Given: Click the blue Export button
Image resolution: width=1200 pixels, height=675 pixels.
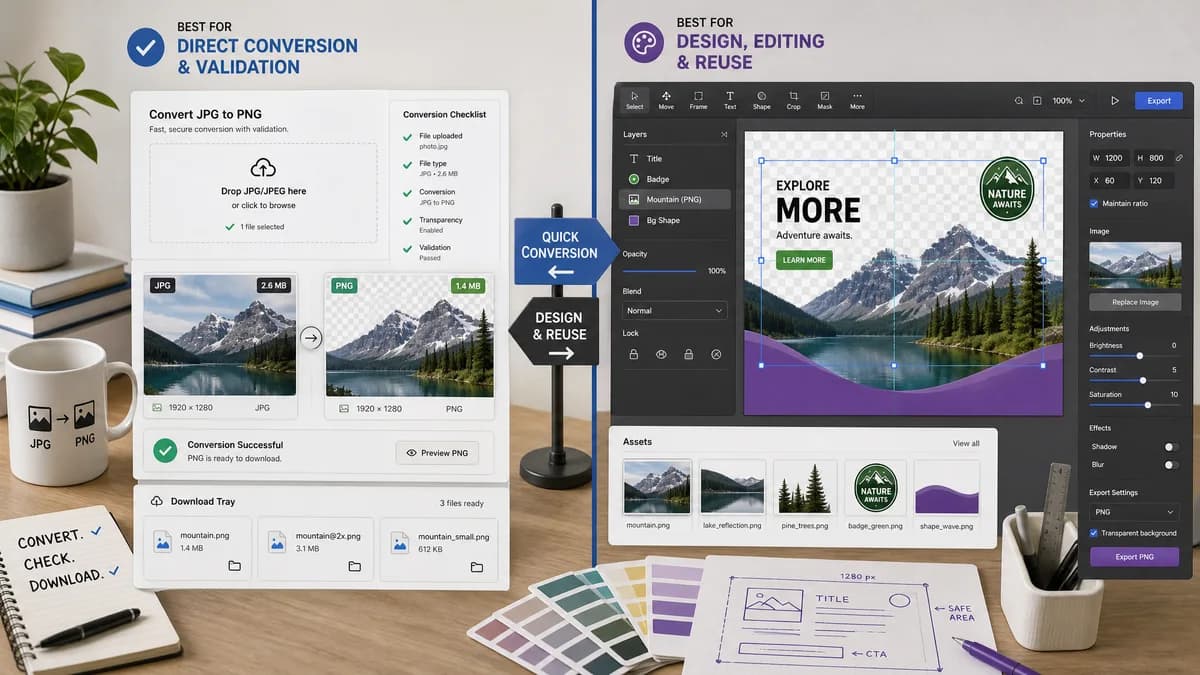Looking at the screenshot, I should [1159, 101].
